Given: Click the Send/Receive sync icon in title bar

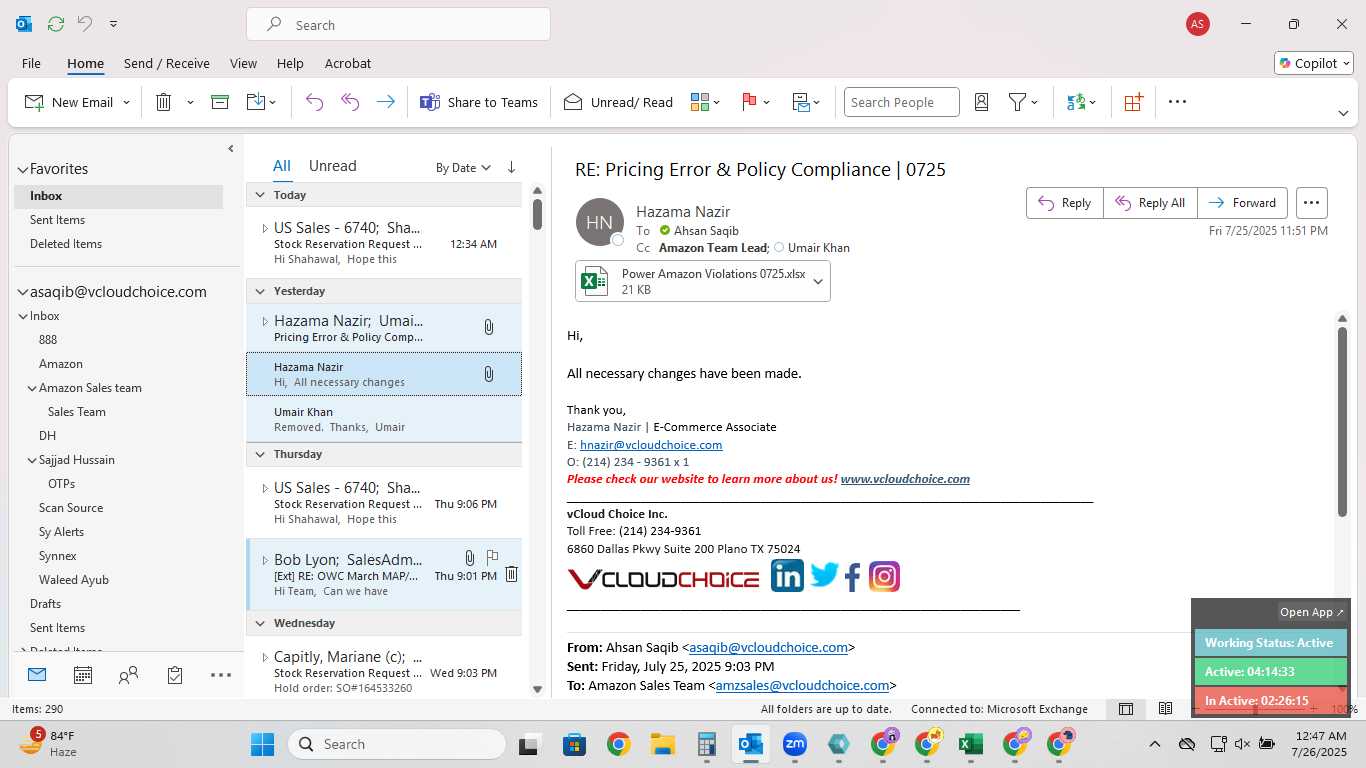Looking at the screenshot, I should 55,24.
